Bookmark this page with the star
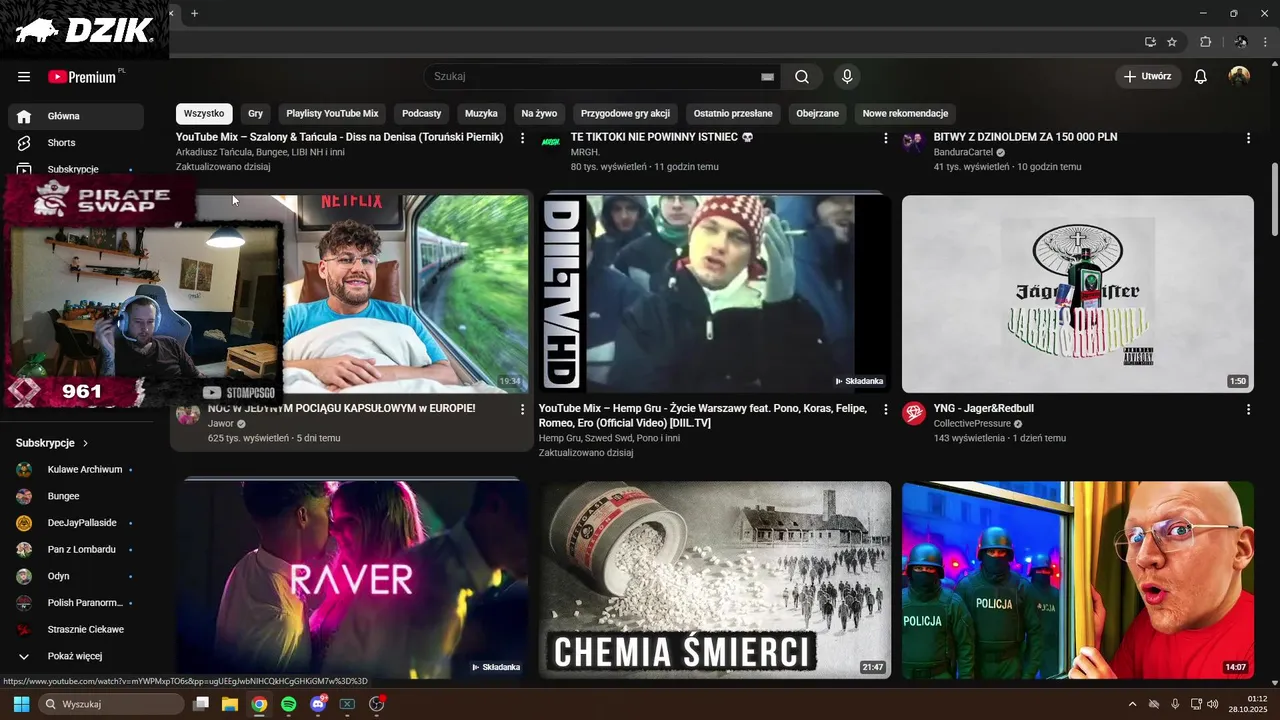The image size is (1280, 720). tap(1172, 42)
